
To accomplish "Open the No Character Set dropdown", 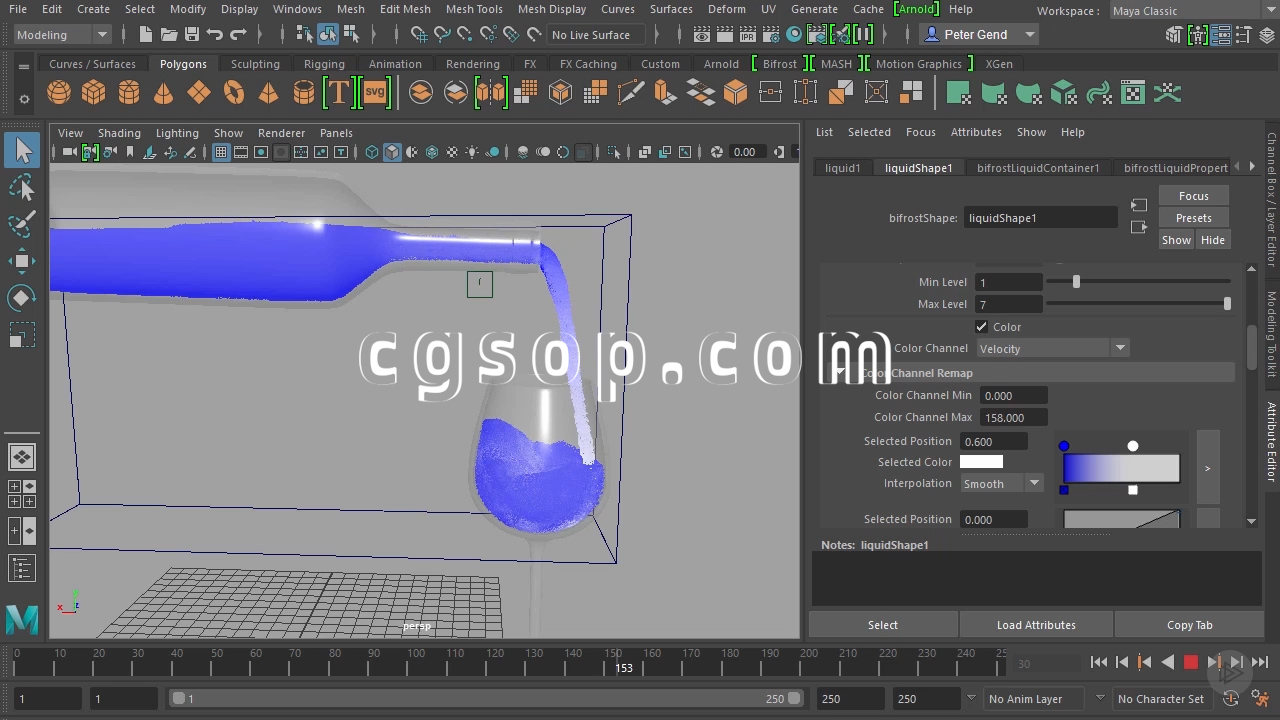I will pos(1161,699).
